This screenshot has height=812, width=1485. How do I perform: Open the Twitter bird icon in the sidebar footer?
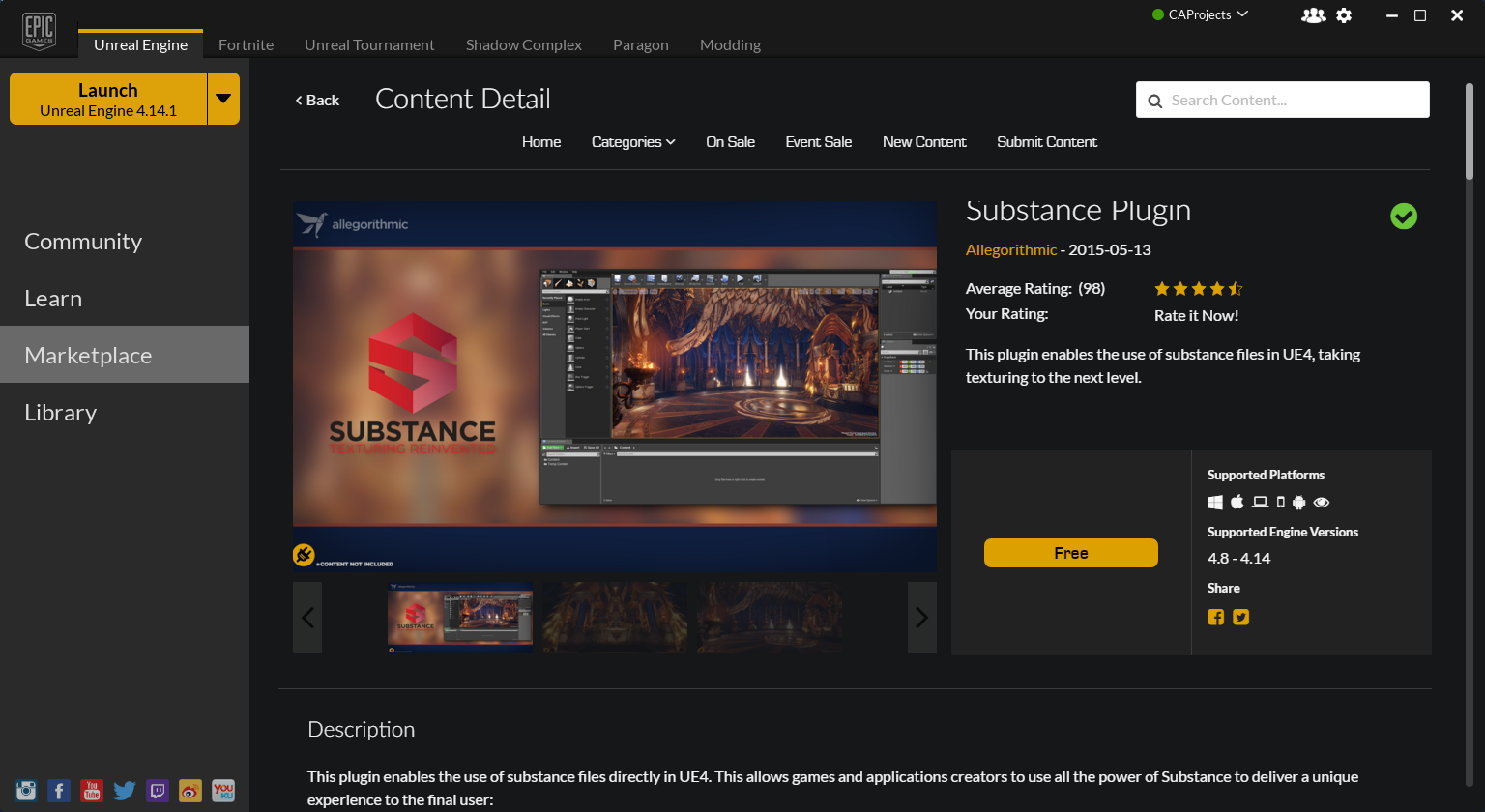[x=125, y=791]
